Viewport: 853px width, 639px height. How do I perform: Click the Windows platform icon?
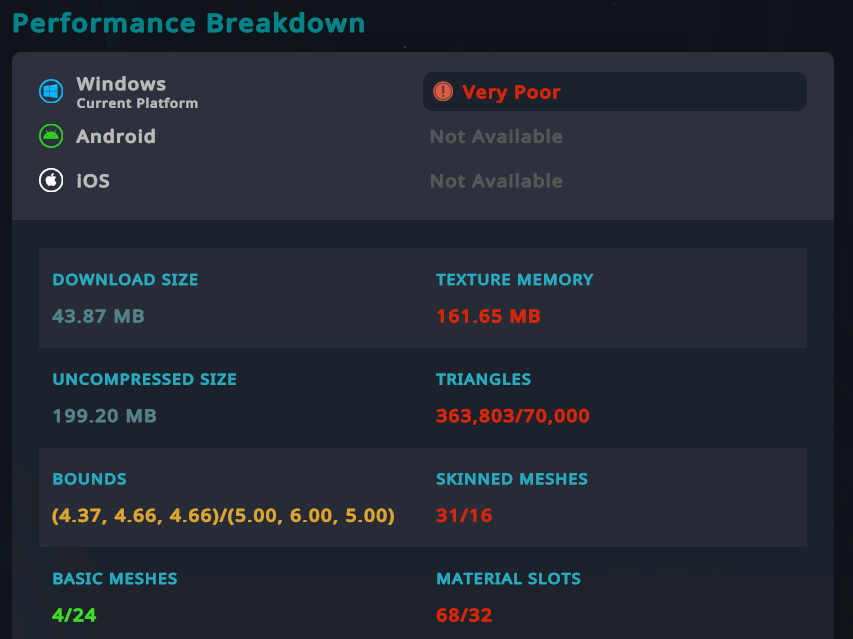click(51, 92)
